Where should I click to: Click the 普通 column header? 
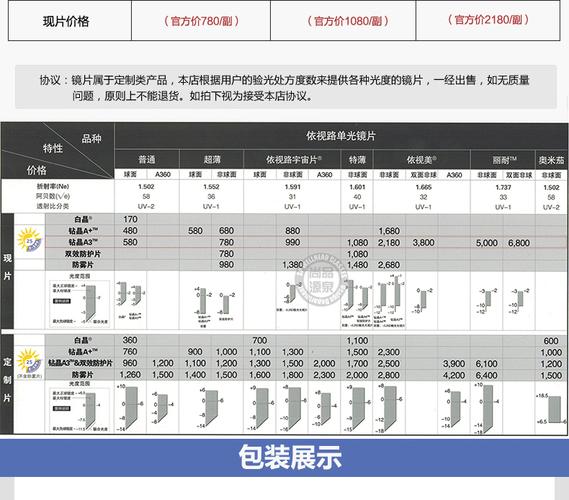(147, 159)
